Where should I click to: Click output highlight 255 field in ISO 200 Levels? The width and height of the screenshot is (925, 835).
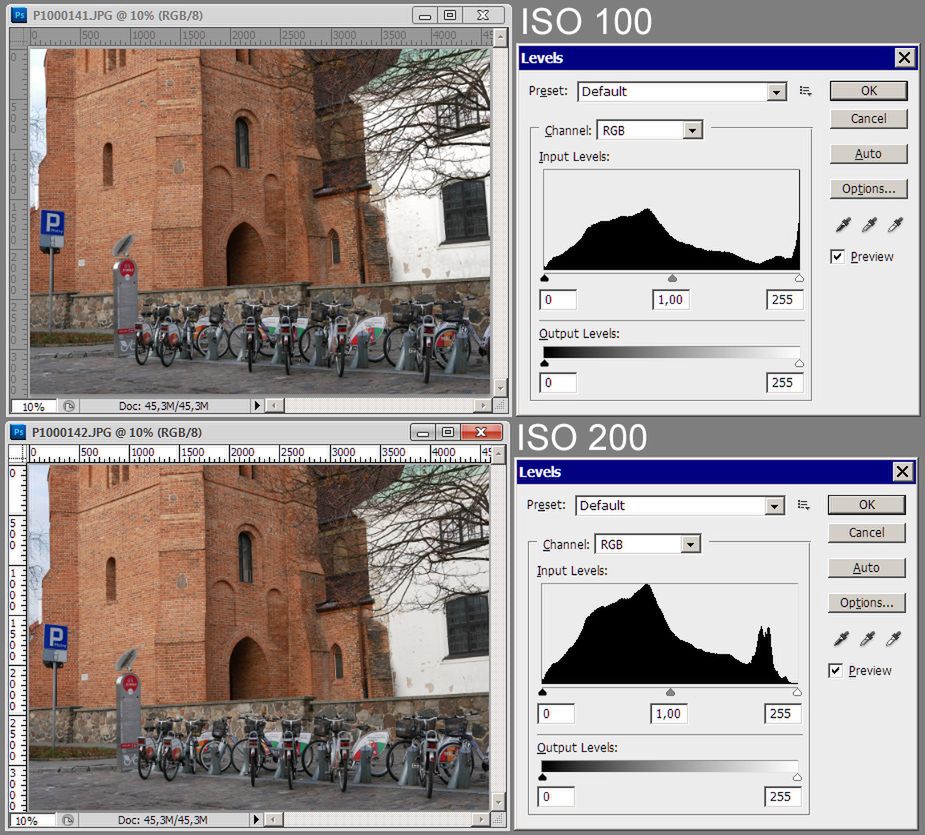[782, 797]
